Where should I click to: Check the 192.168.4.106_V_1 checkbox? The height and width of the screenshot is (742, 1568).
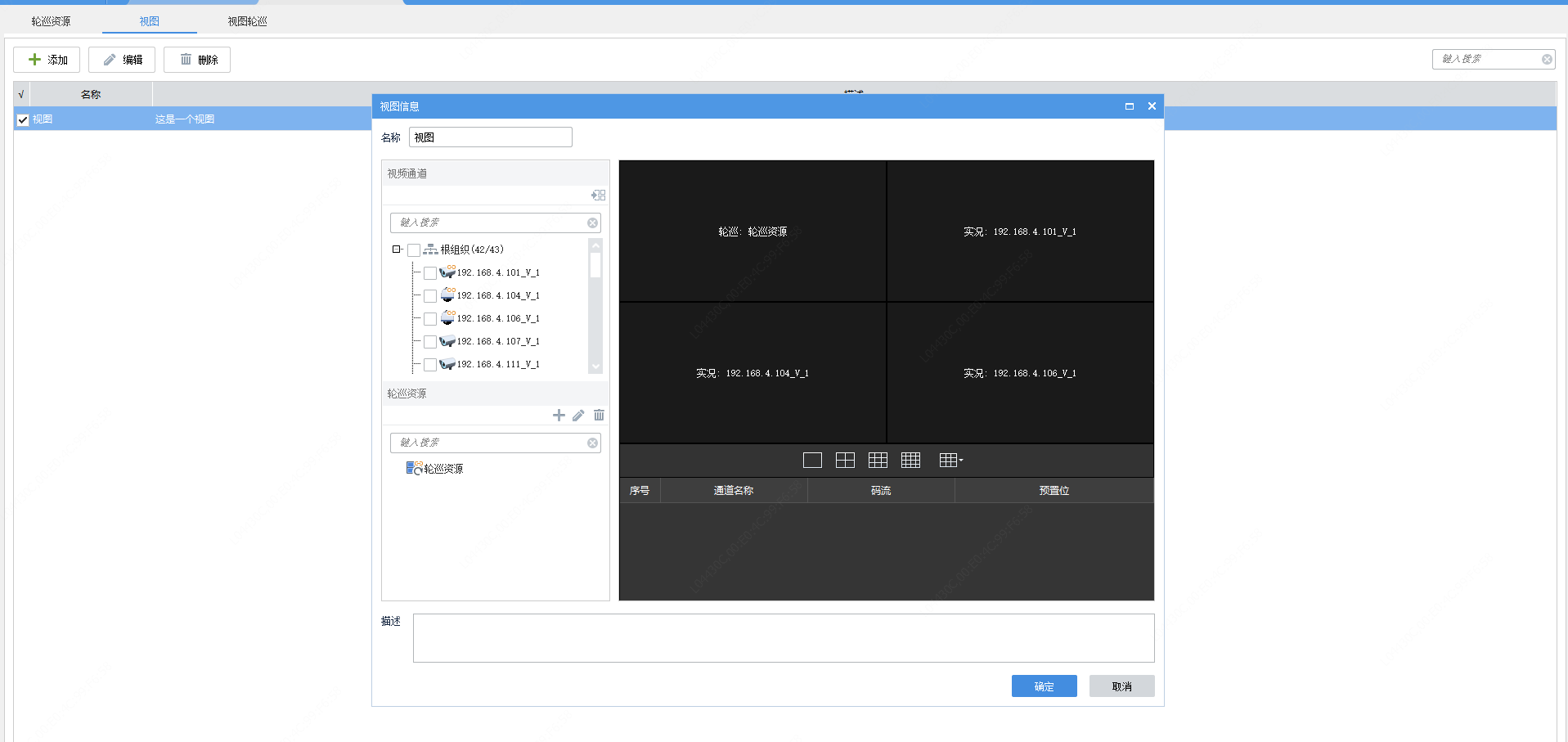(430, 319)
